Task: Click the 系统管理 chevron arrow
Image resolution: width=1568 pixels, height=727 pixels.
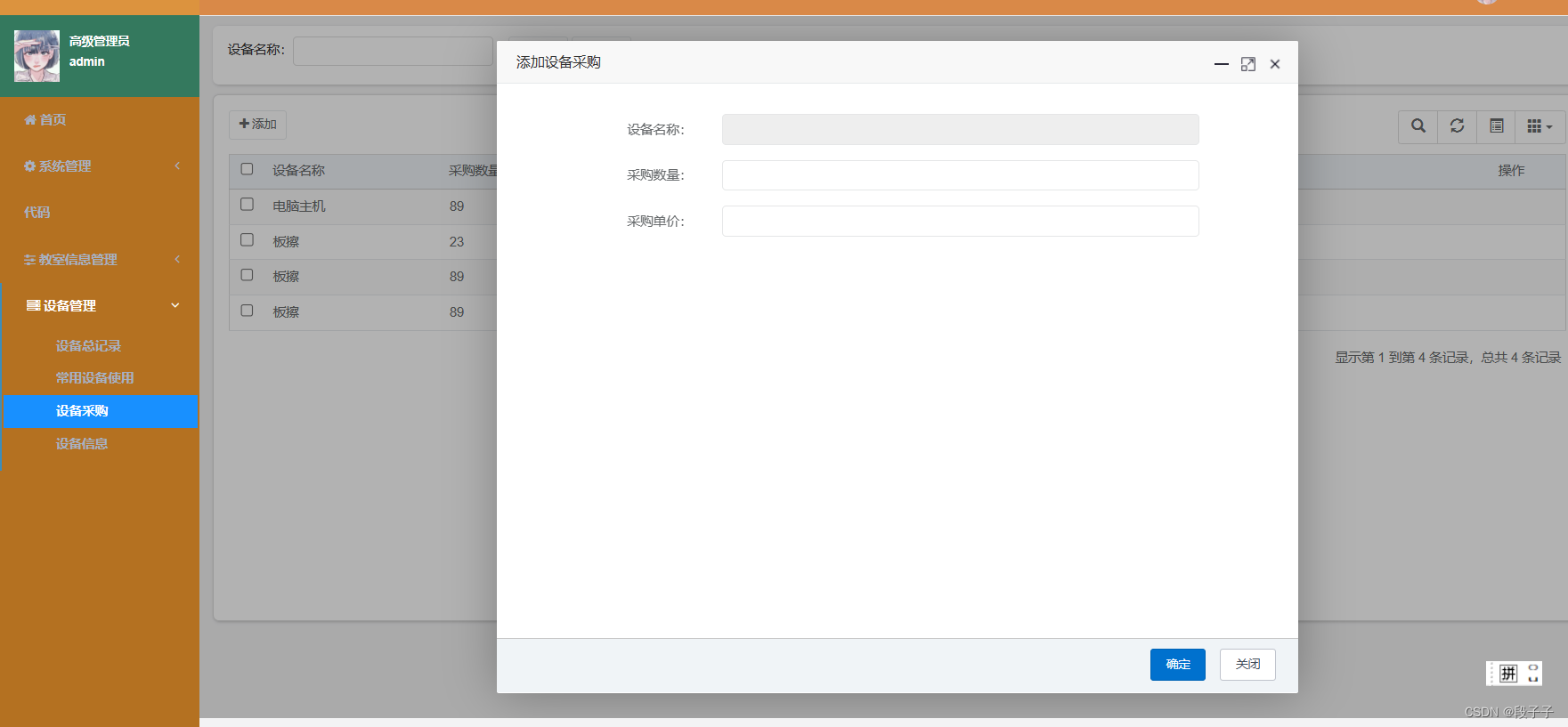Action: [177, 166]
